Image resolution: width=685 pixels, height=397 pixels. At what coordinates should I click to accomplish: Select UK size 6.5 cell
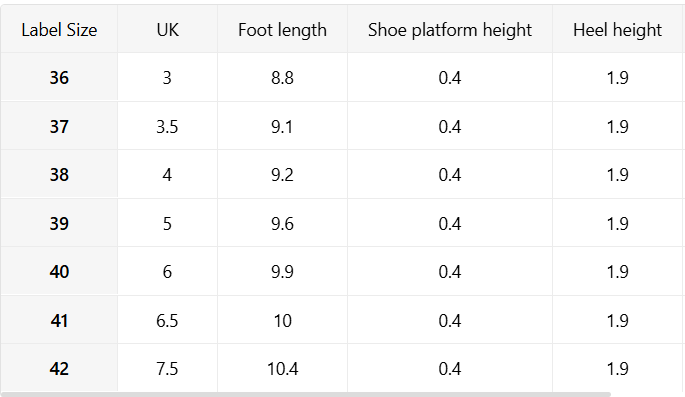pyautogui.click(x=167, y=320)
